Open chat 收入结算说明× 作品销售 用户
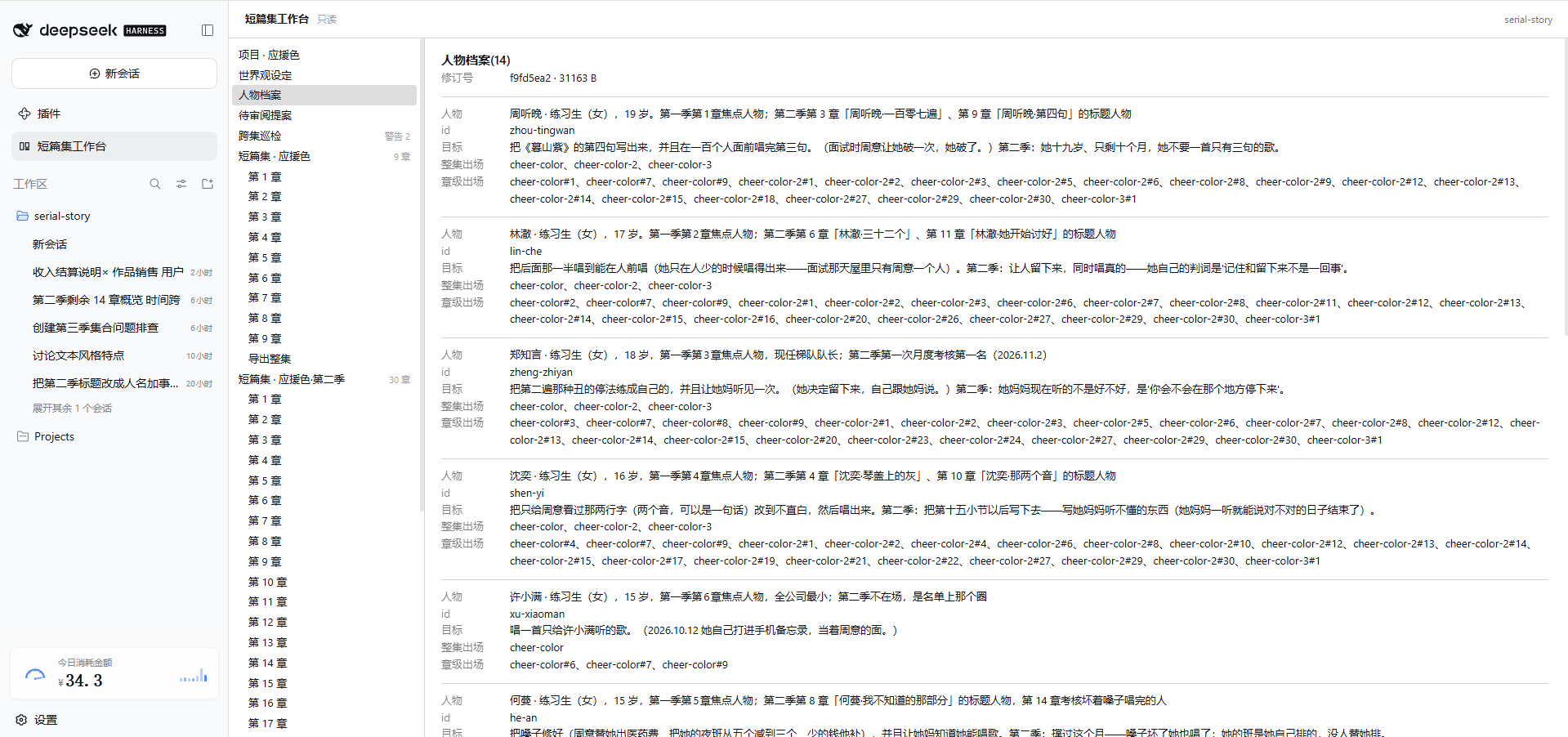The height and width of the screenshot is (737, 1568). (114, 272)
